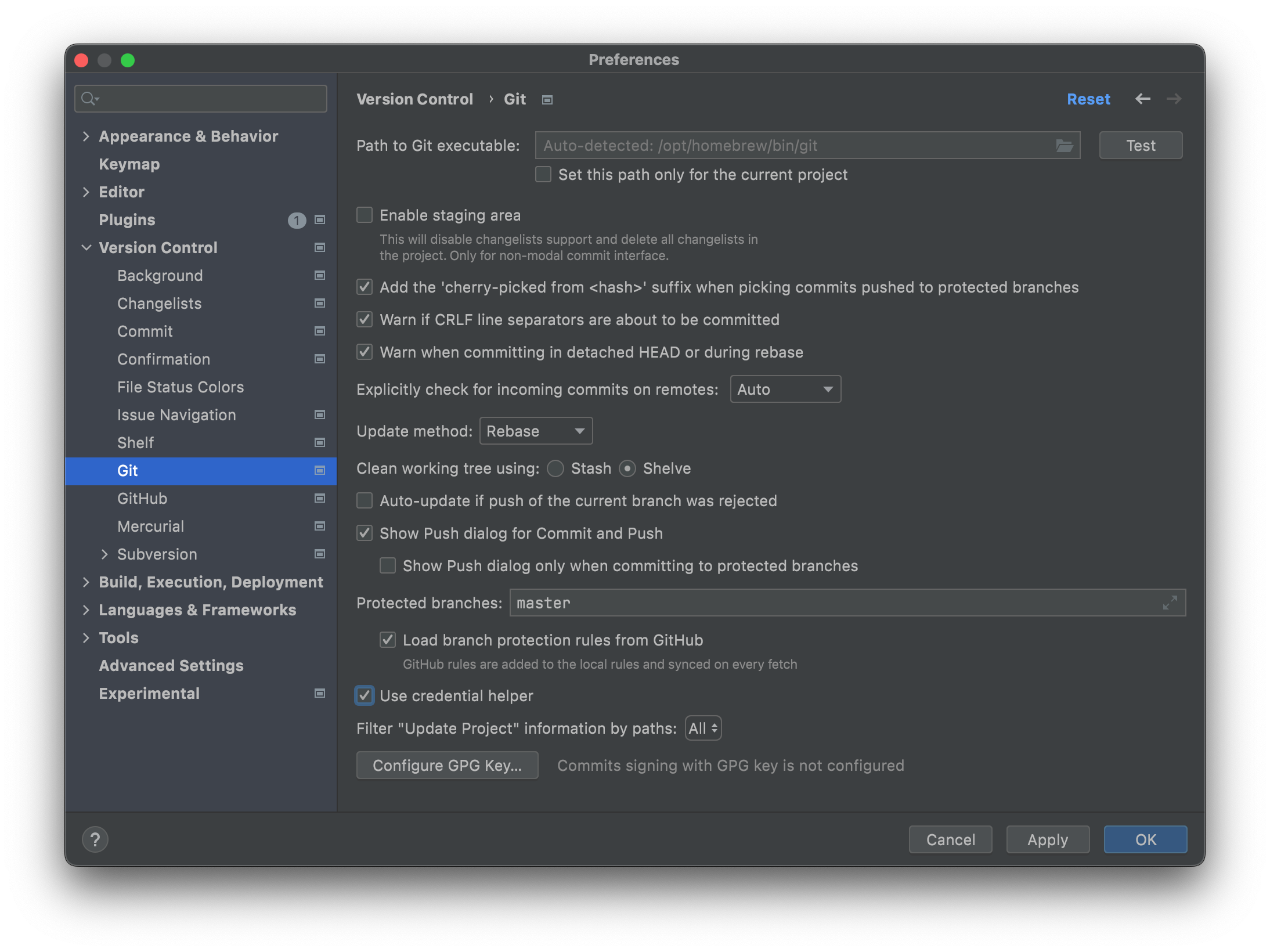Viewport: 1270px width, 952px height.
Task: Open the Update method Rebase dropdown
Action: 535,431
